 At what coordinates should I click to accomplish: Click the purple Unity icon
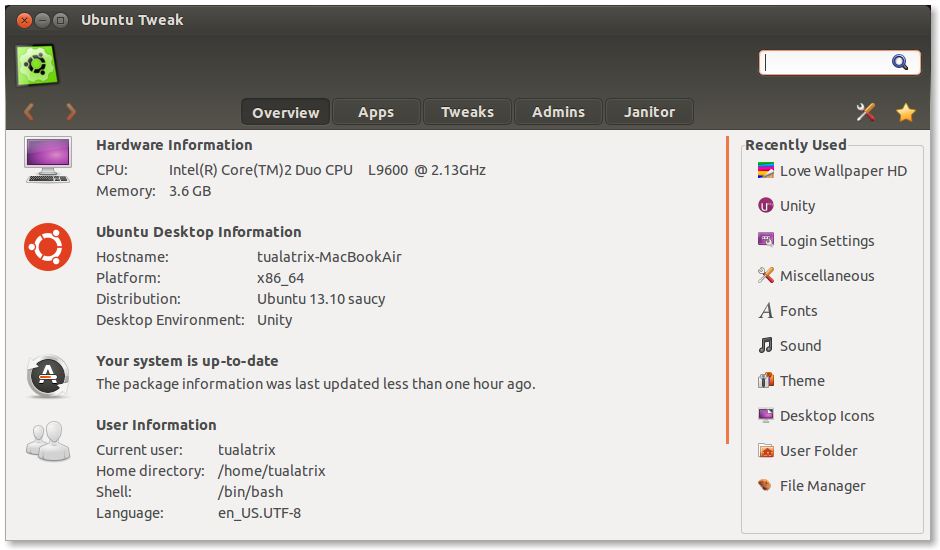[766, 206]
